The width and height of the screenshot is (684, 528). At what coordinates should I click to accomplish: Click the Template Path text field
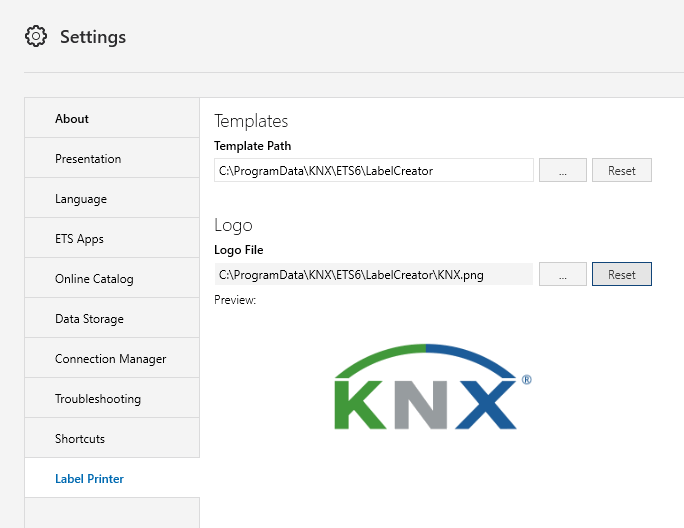point(373,170)
